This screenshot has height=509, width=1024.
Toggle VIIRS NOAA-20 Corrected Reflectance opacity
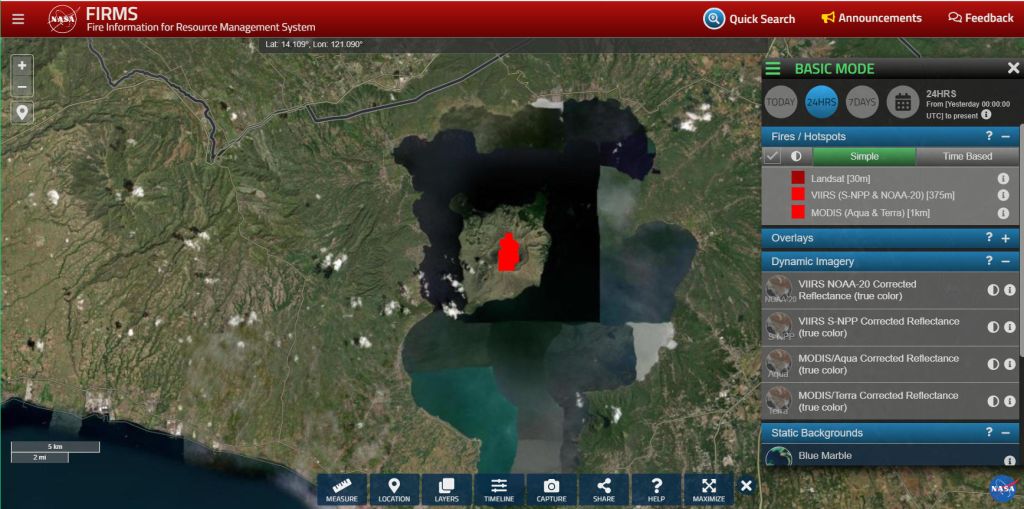994,290
